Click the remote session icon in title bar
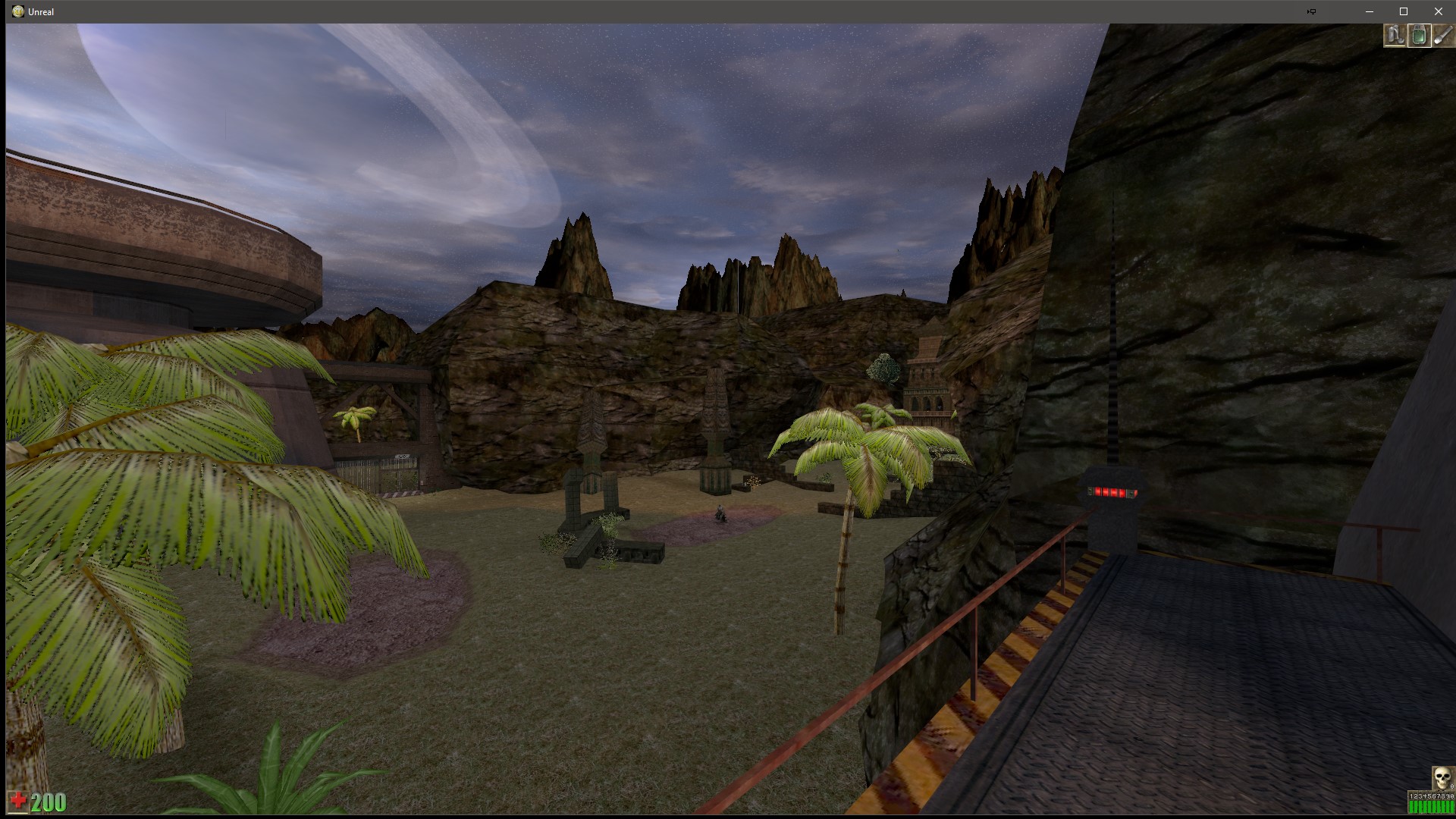Screen dimensions: 1456x819 (x=1311, y=11)
